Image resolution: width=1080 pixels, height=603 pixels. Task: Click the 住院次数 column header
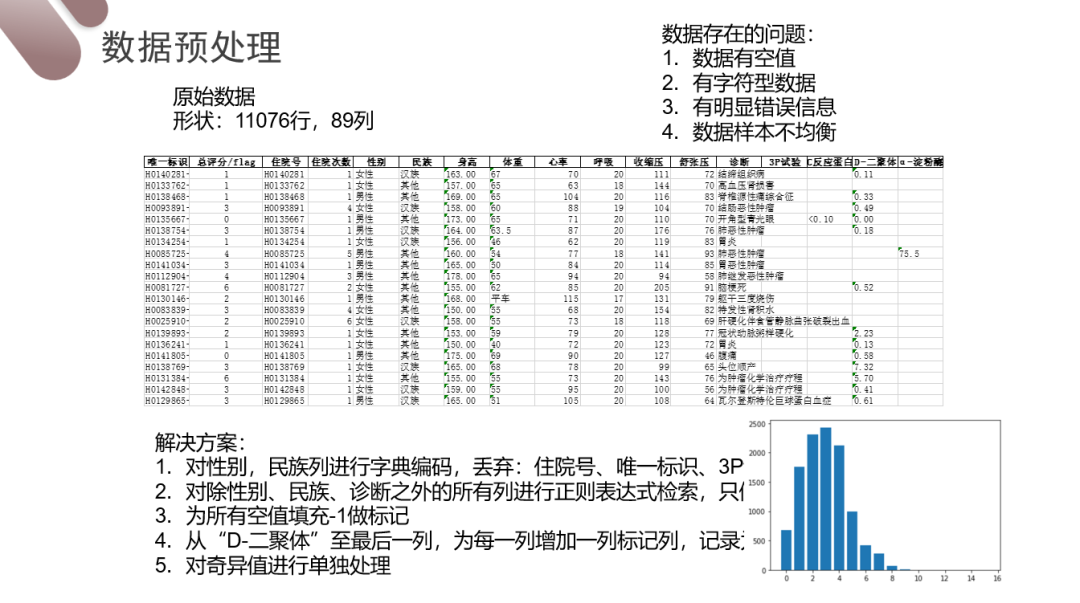click(x=331, y=162)
